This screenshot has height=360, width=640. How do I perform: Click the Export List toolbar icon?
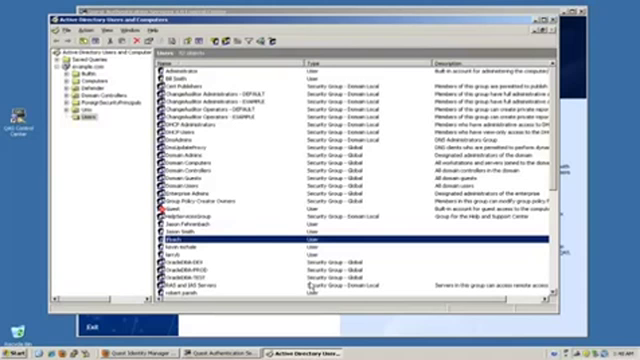172,41
